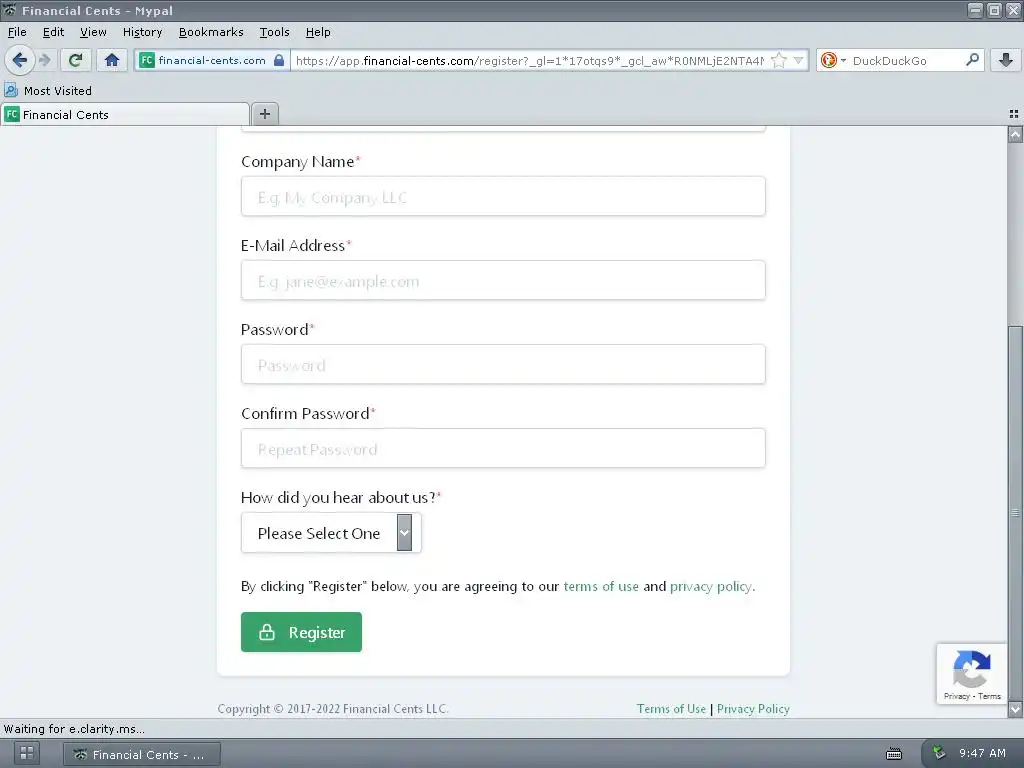Click the forward navigation arrow
This screenshot has width=1024, height=768.
45,60
